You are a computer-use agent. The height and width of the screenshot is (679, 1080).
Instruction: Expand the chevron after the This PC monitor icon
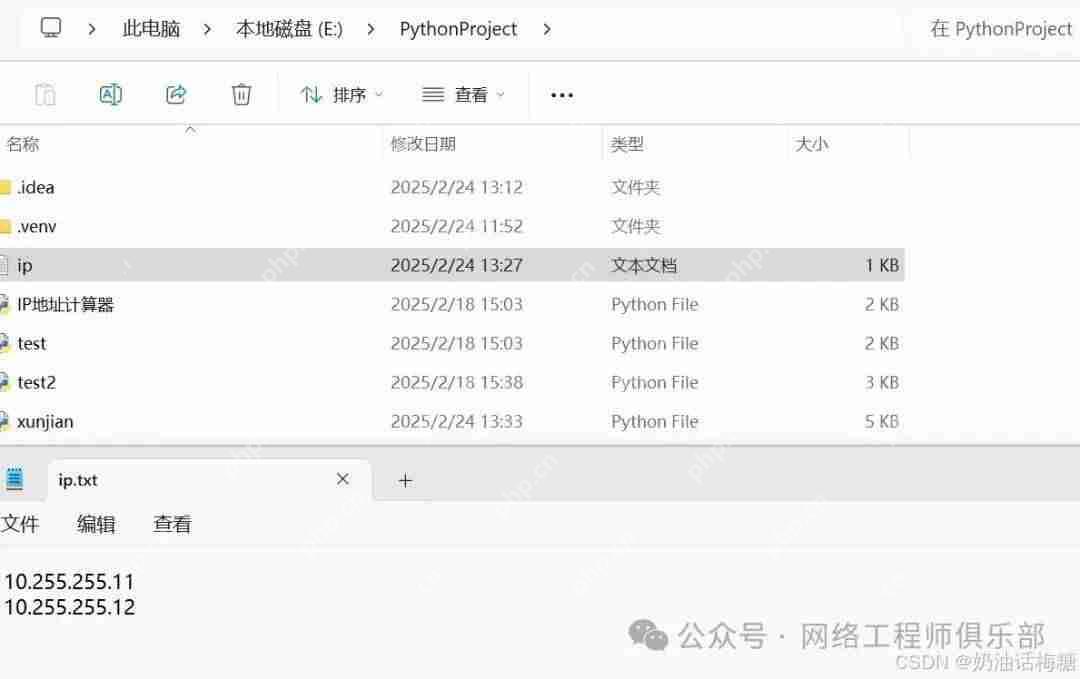(92, 29)
